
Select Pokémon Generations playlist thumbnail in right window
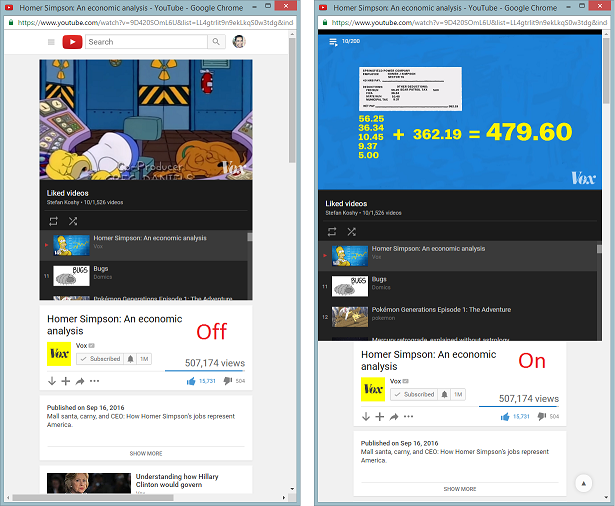pyautogui.click(x=350, y=317)
